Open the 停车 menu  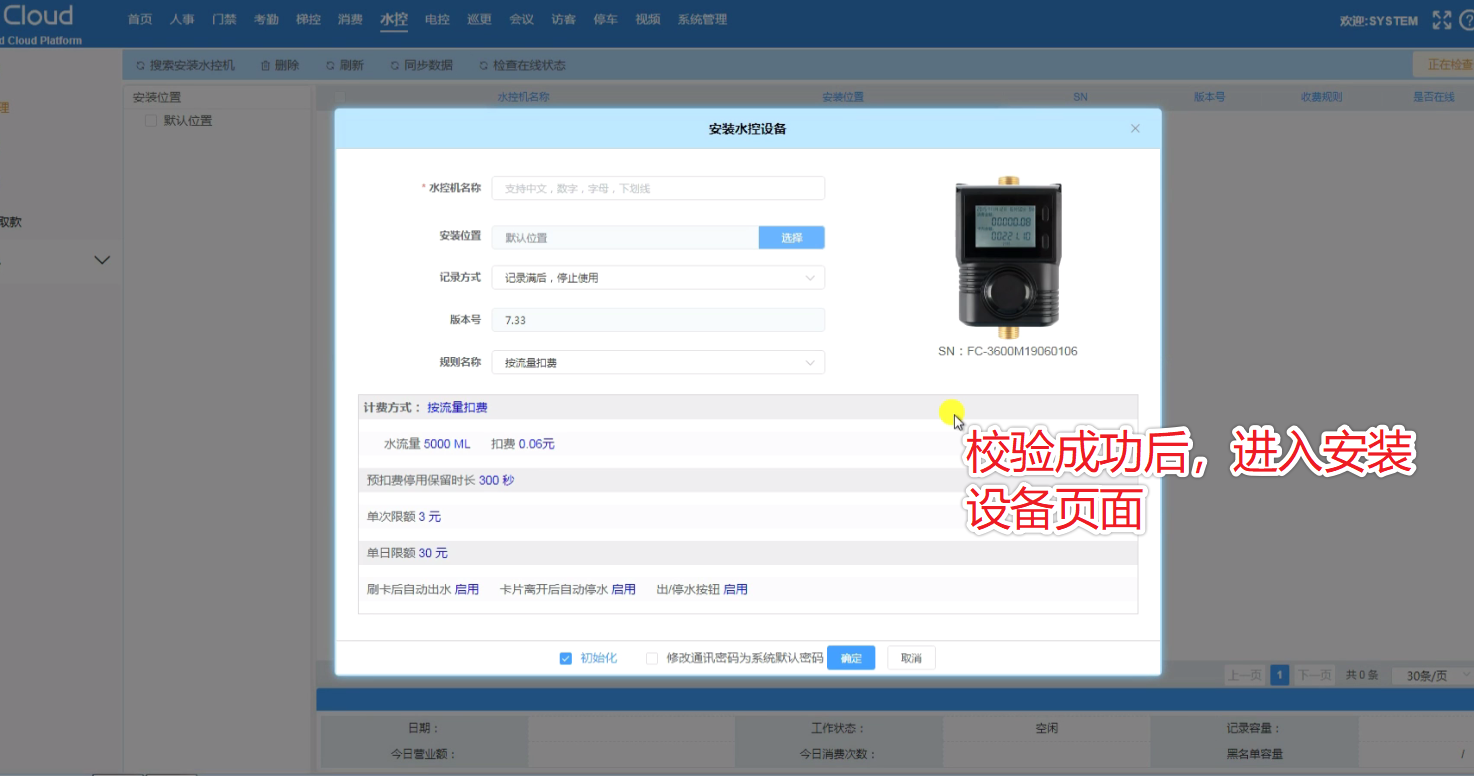coord(605,20)
